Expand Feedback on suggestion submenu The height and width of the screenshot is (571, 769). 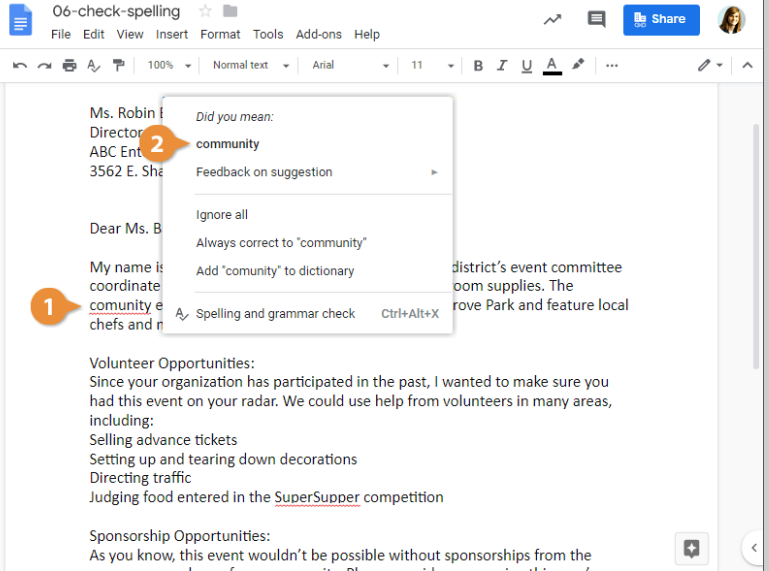[x=308, y=172]
